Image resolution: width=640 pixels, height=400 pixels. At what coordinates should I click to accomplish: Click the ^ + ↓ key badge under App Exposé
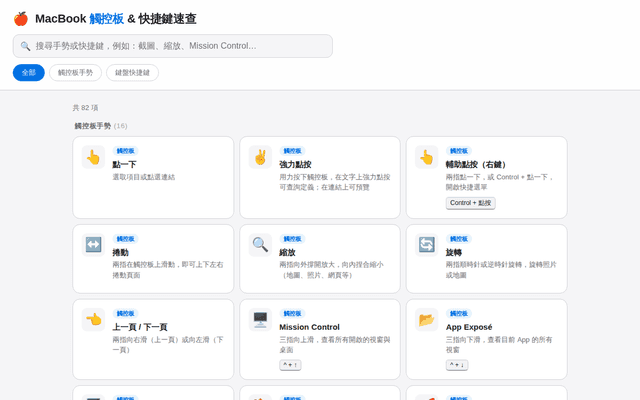[457, 365]
